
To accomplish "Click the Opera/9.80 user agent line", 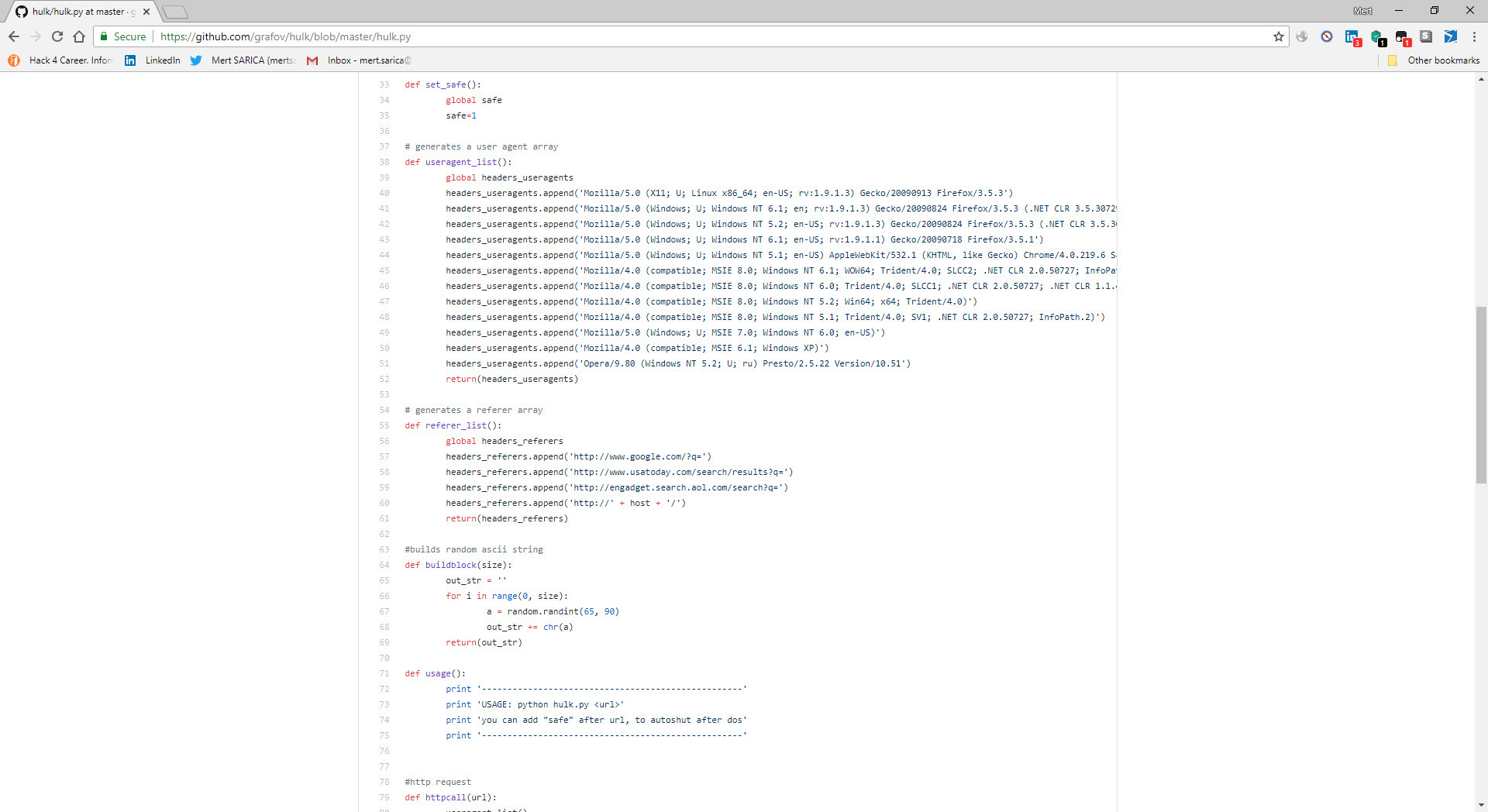I will coord(678,363).
